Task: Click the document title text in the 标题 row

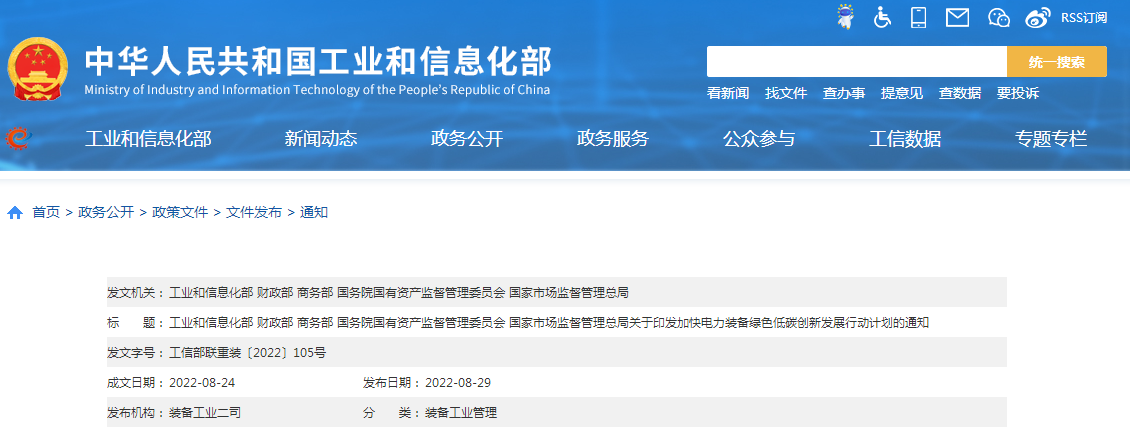Action: tap(549, 323)
